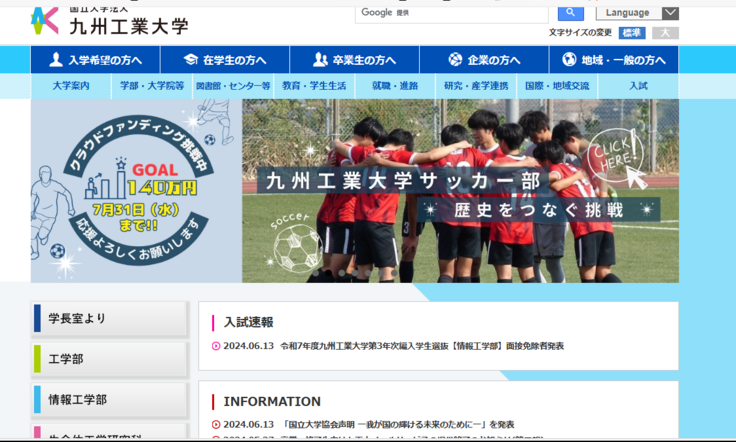The width and height of the screenshot is (736, 442).
Task: Select 就職・進路 in navigation bar
Action: coord(395,86)
